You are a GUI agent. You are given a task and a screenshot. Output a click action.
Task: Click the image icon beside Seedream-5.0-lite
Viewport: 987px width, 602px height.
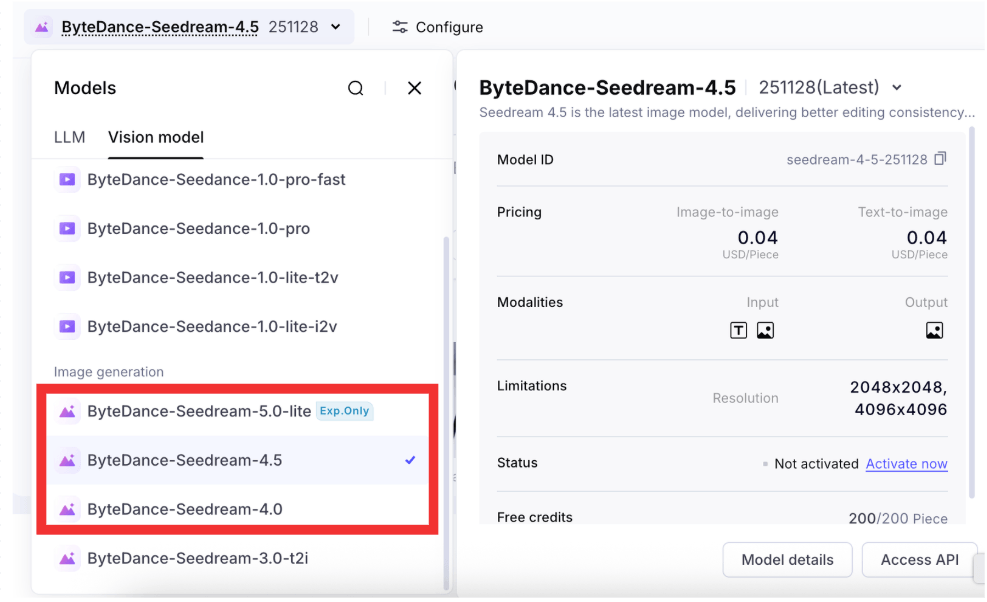click(x=67, y=411)
